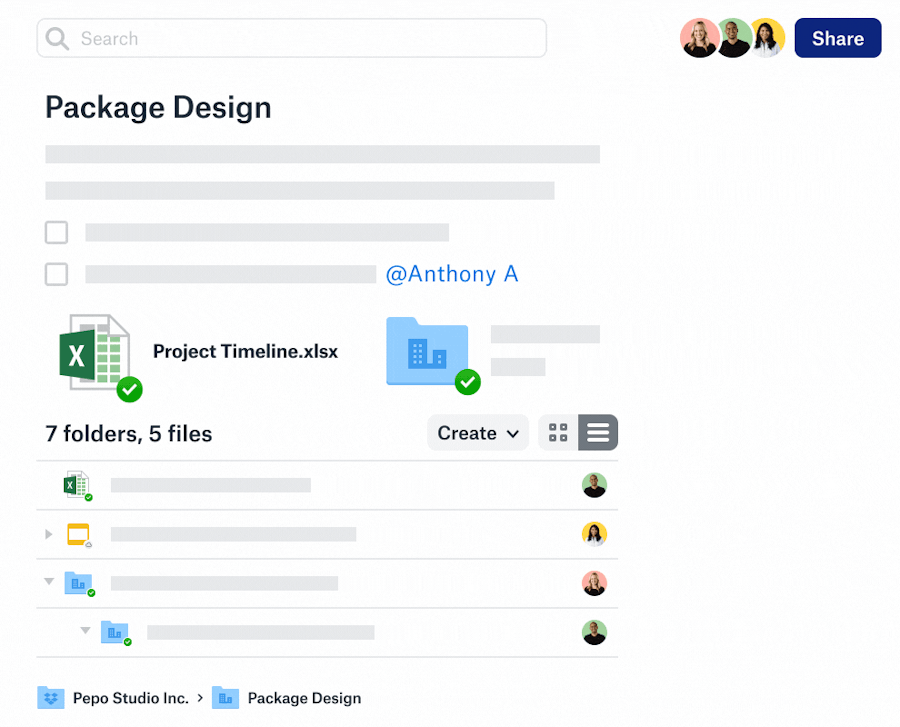Open the blonde woman's avatar at top
This screenshot has height=727, width=900.
pos(700,38)
